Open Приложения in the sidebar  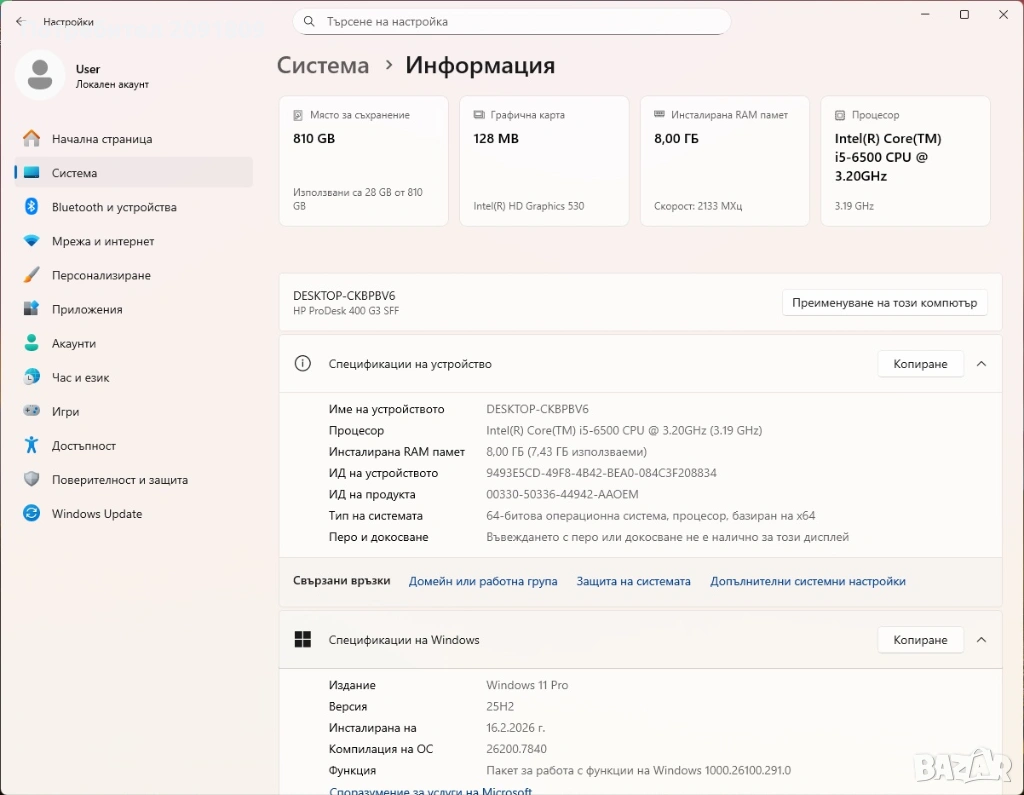[87, 309]
